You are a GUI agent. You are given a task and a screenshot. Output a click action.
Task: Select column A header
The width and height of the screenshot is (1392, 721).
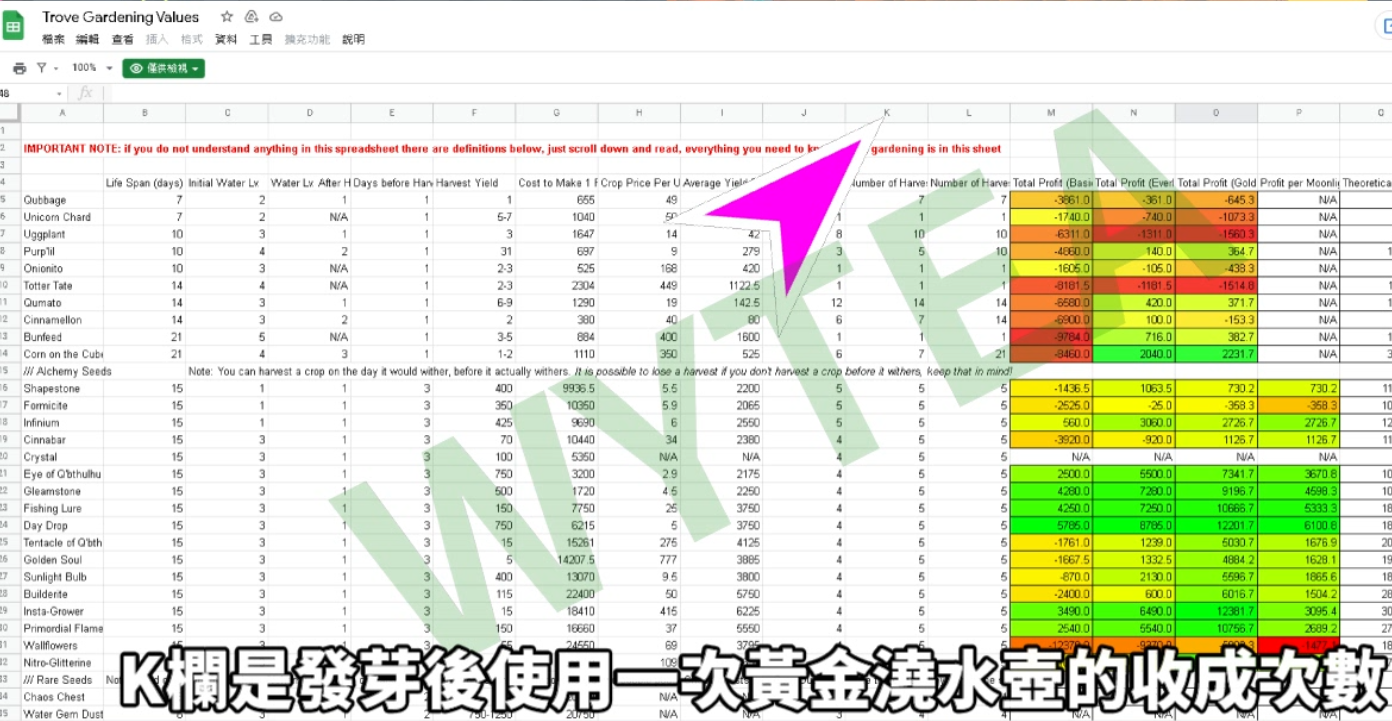coord(62,113)
